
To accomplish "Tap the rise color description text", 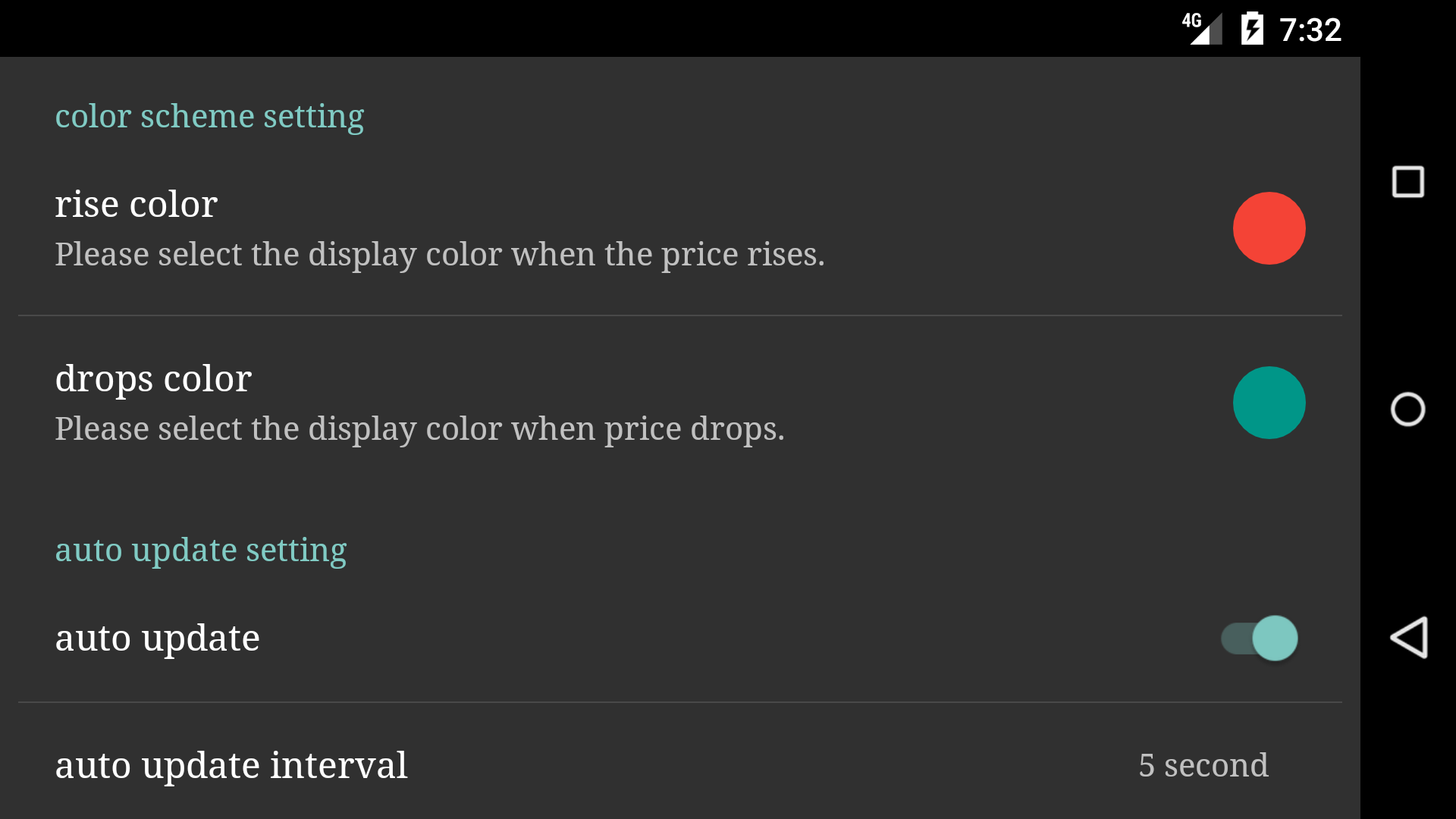I will (440, 254).
